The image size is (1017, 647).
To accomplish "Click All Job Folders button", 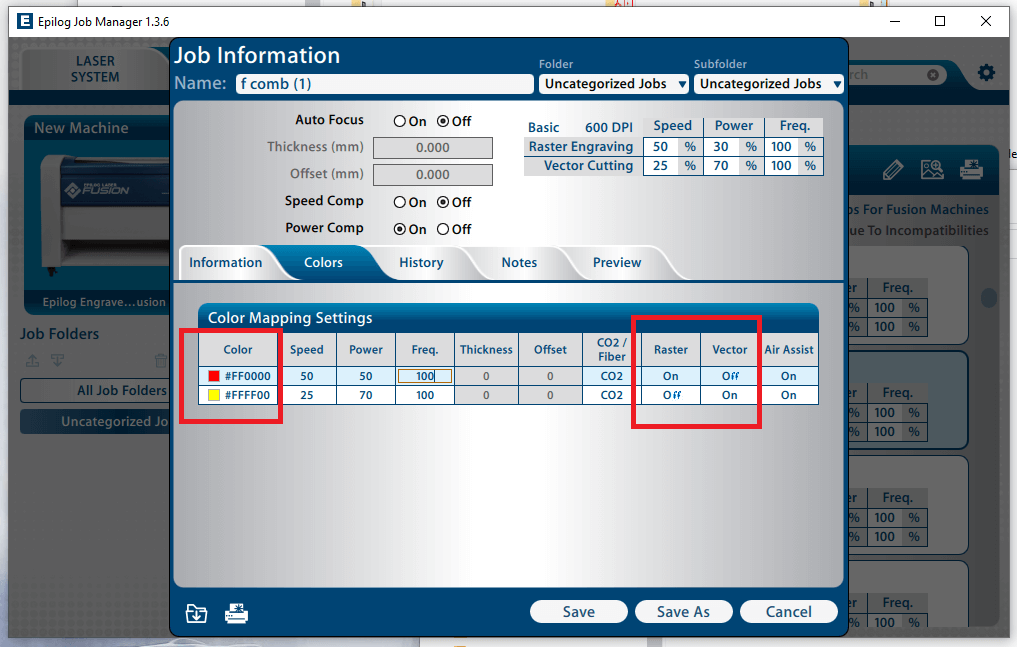I will (95, 391).
